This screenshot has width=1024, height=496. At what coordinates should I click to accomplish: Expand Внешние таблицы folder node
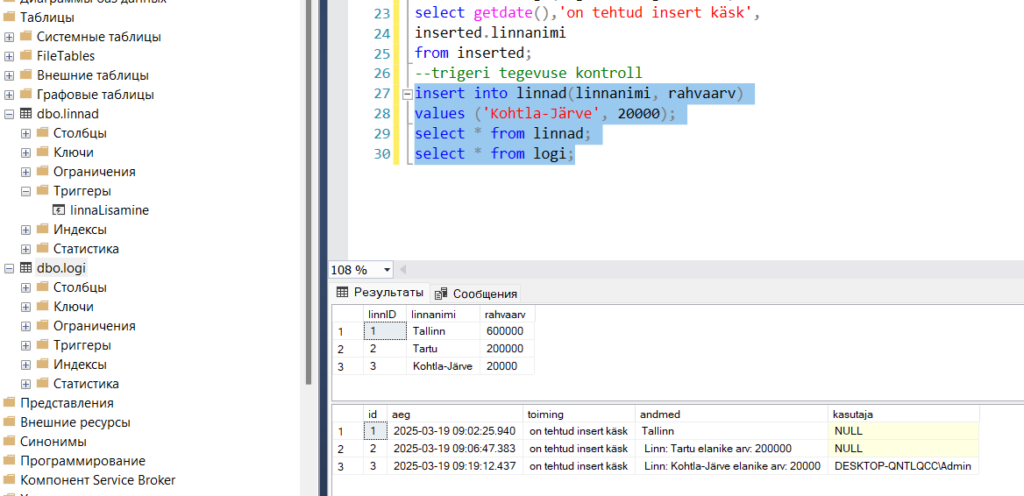9,76
